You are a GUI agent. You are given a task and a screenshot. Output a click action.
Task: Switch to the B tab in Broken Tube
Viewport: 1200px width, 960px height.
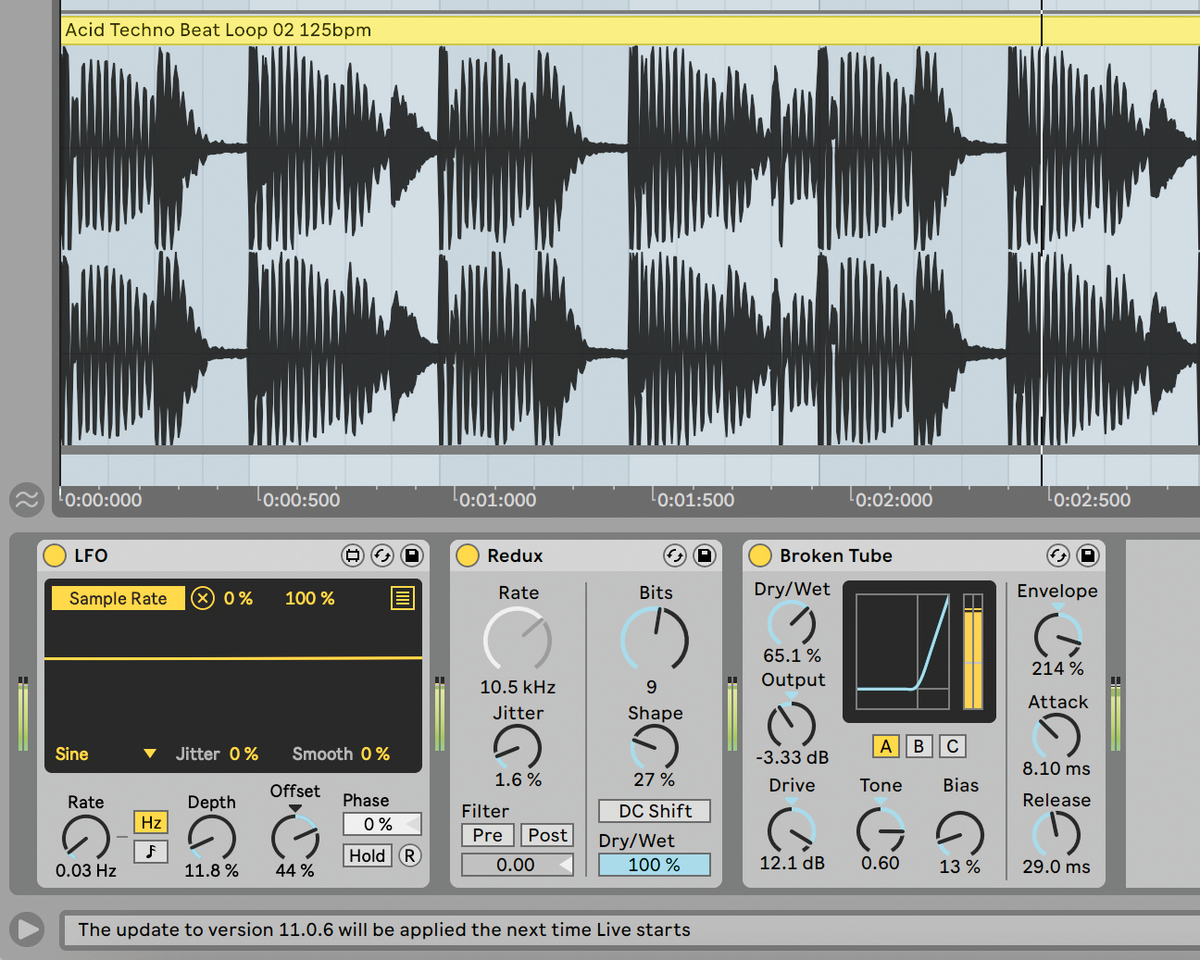pos(918,746)
